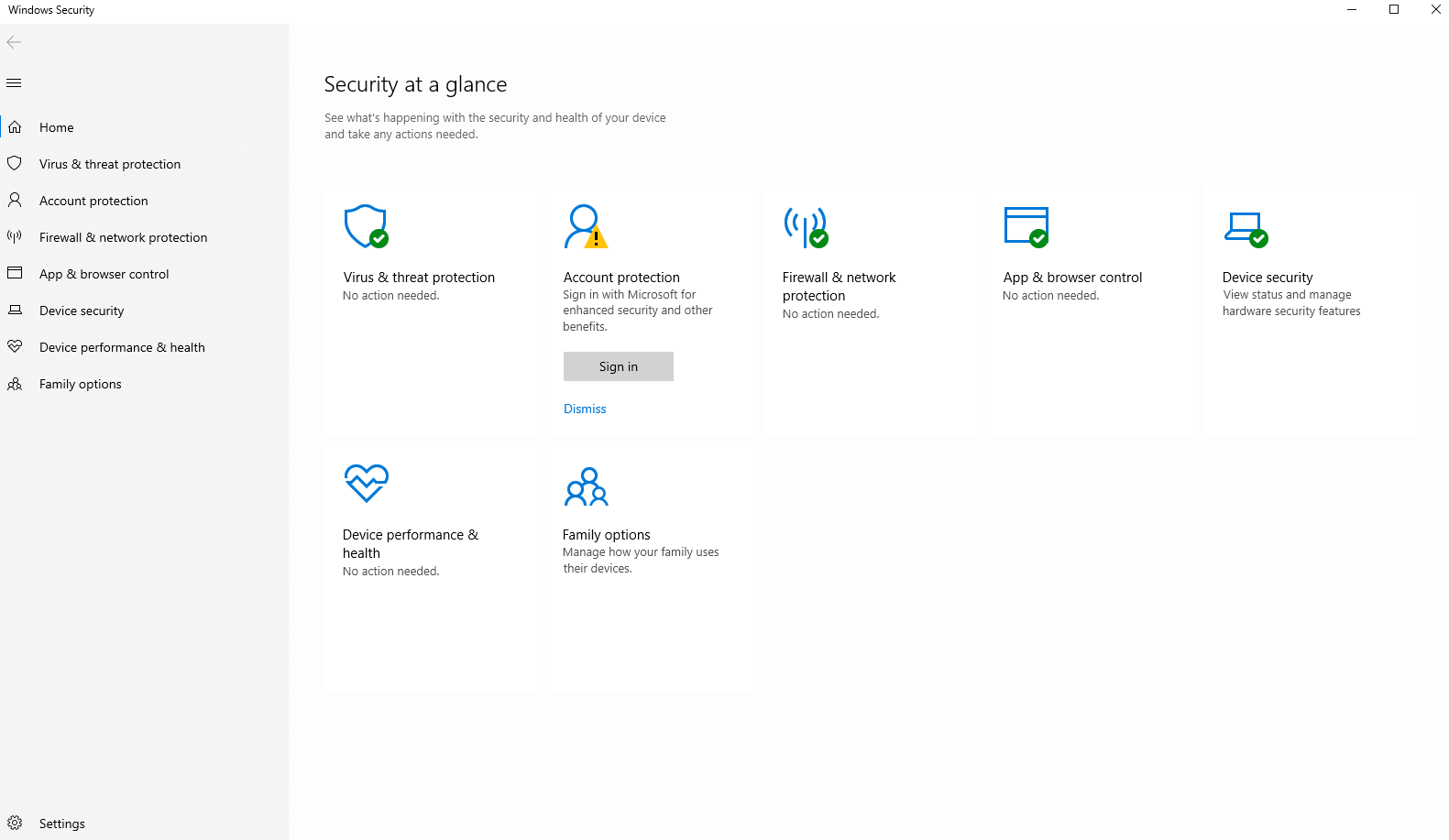1449x840 pixels.
Task: Minimize the Windows Security window
Action: pos(1352,10)
